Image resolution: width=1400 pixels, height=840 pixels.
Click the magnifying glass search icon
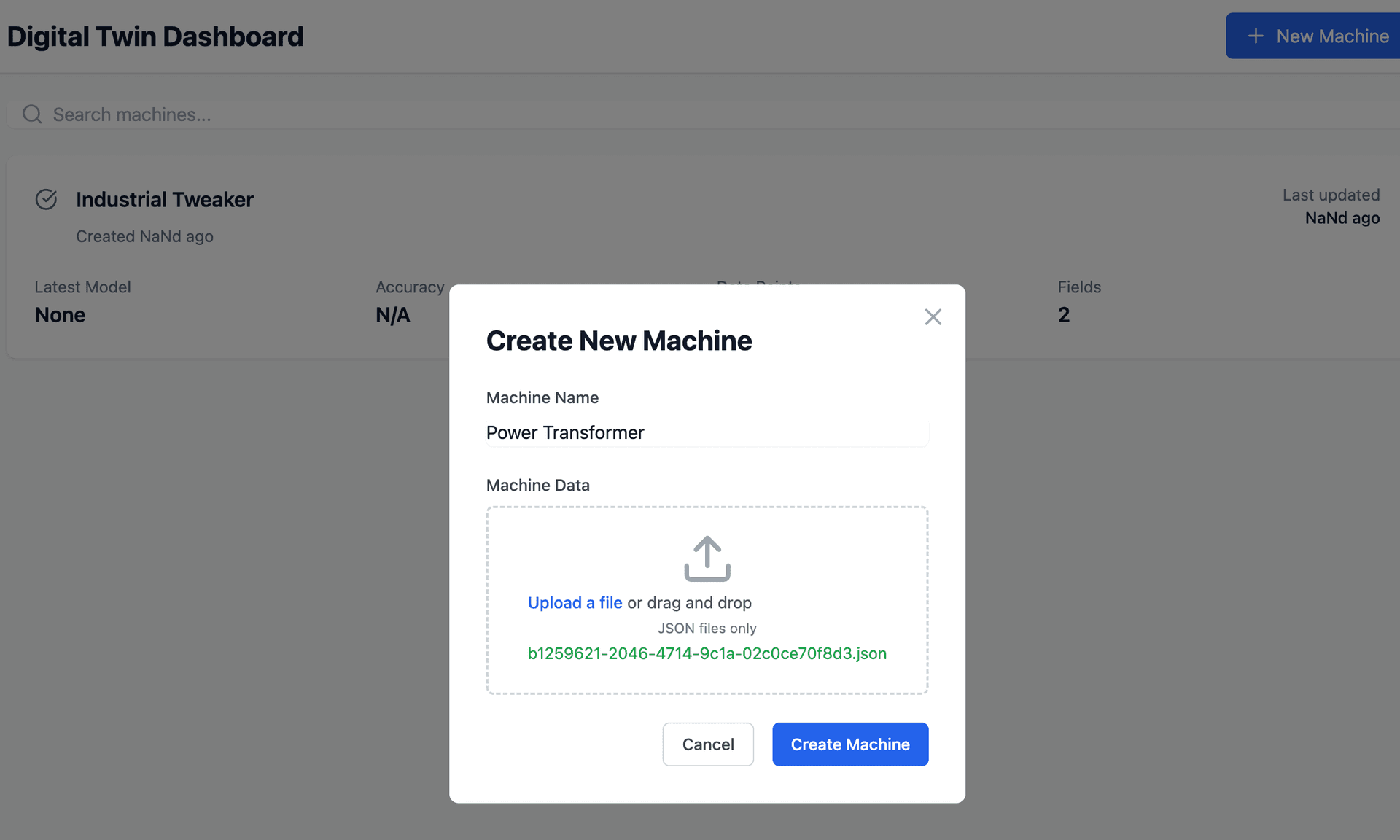coord(32,114)
